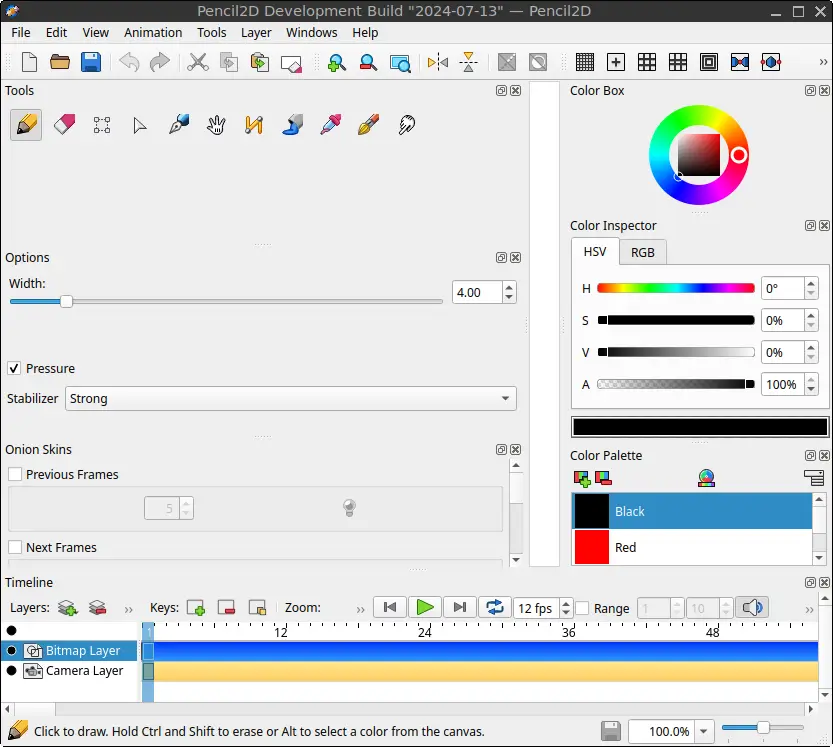This screenshot has width=833, height=747.
Task: Open the File menu
Action: (21, 32)
